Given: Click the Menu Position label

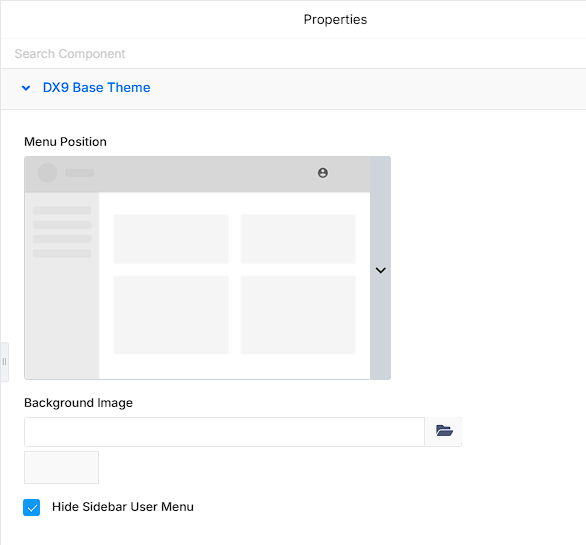Looking at the screenshot, I should pyautogui.click(x=65, y=142).
